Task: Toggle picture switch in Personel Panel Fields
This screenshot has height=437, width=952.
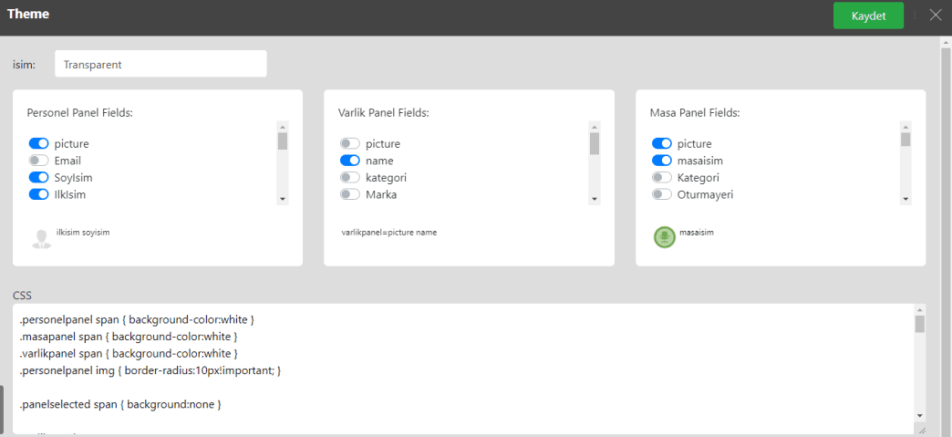Action: tap(39, 144)
